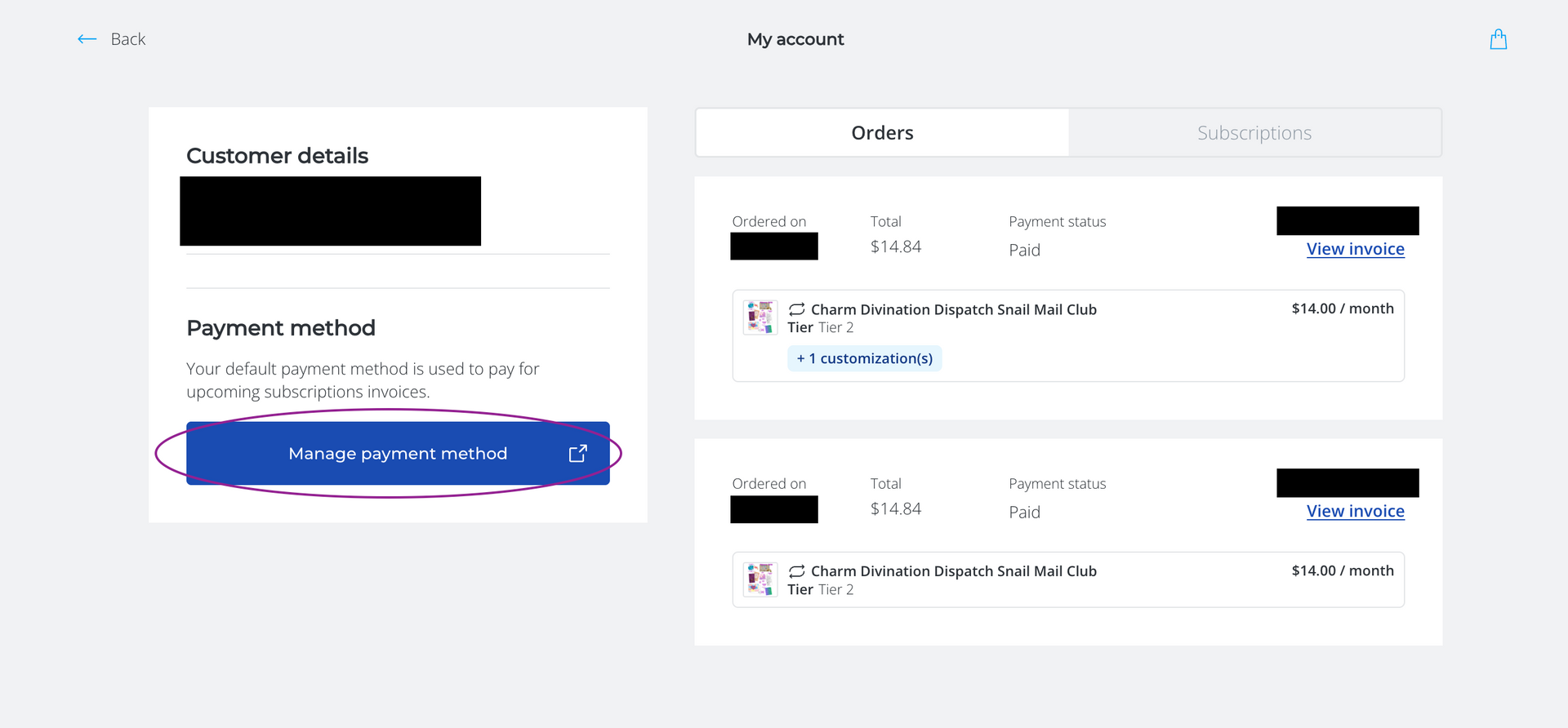Click the Back text link
The width and height of the screenshot is (1568, 728).
tap(128, 39)
